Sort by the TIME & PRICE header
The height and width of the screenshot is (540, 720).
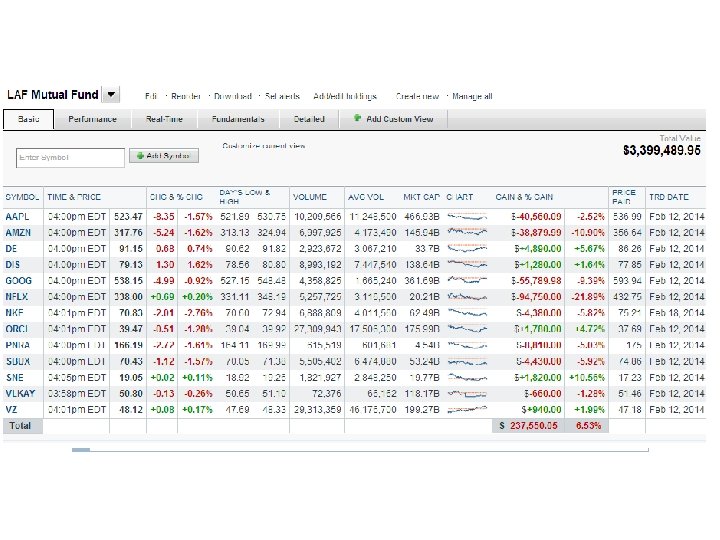pyautogui.click(x=74, y=197)
